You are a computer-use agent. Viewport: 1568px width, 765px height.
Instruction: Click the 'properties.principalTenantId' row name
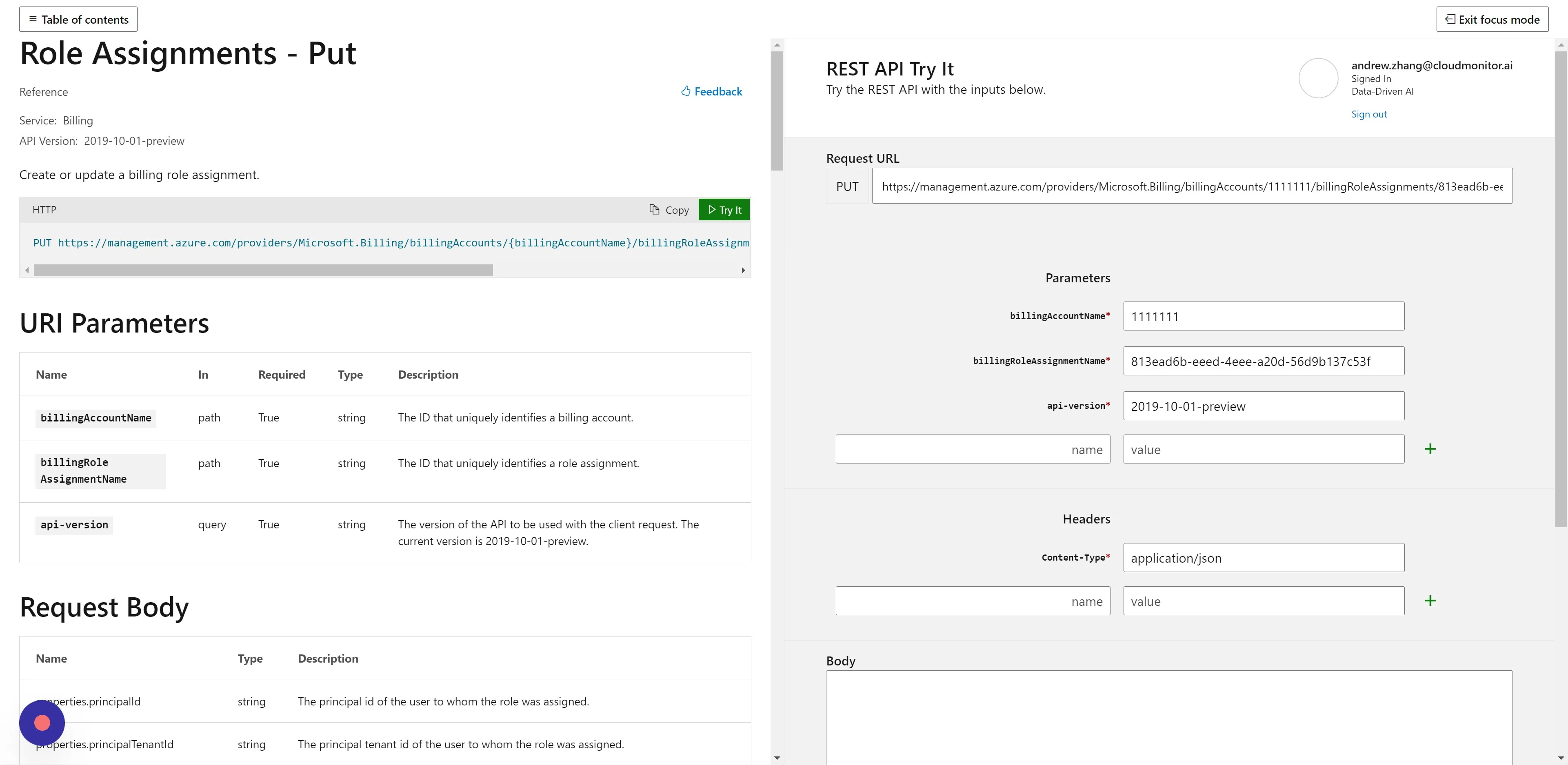105,744
